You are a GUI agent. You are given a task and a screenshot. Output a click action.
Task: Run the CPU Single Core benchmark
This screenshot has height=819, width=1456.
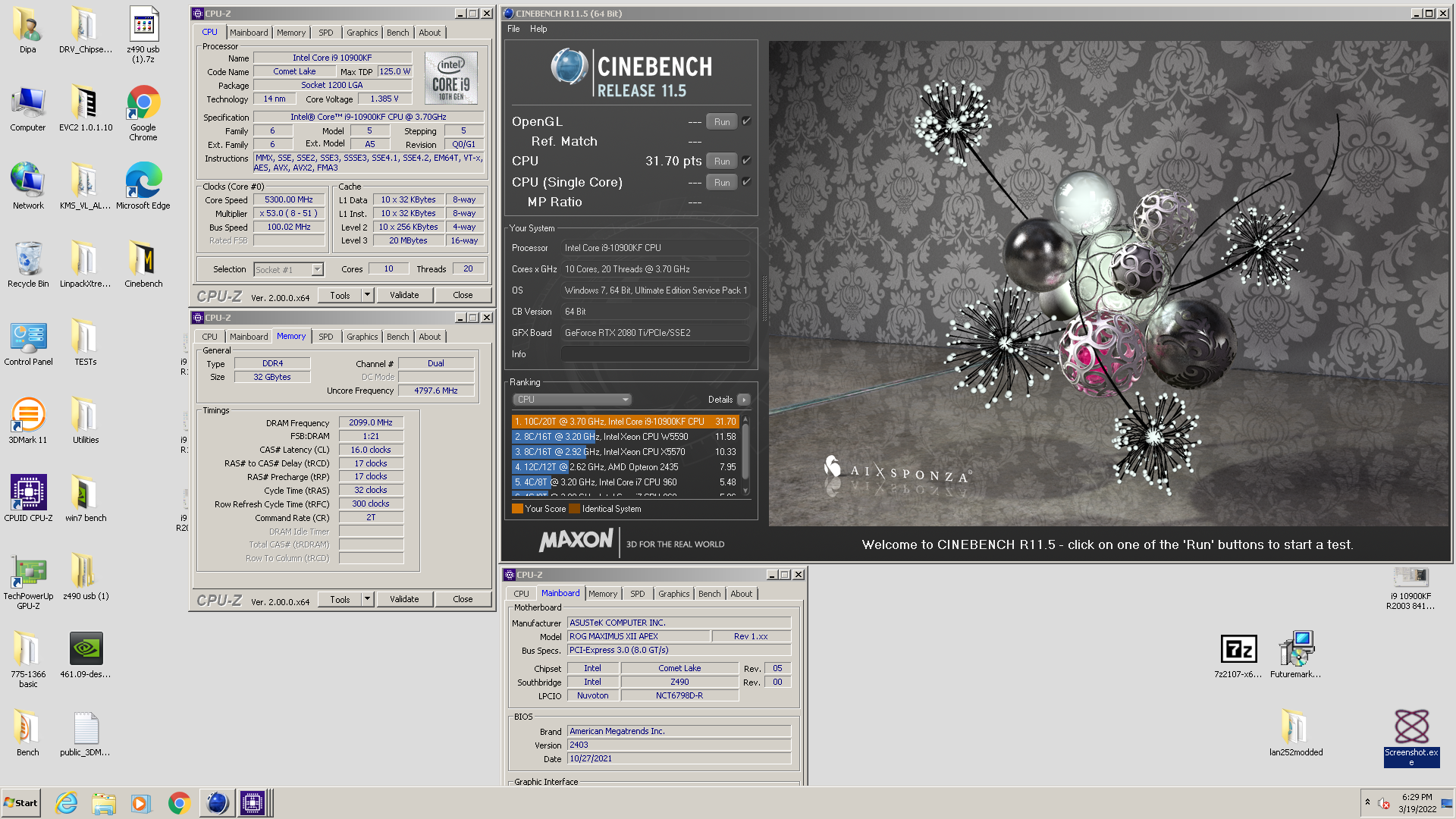click(x=722, y=182)
